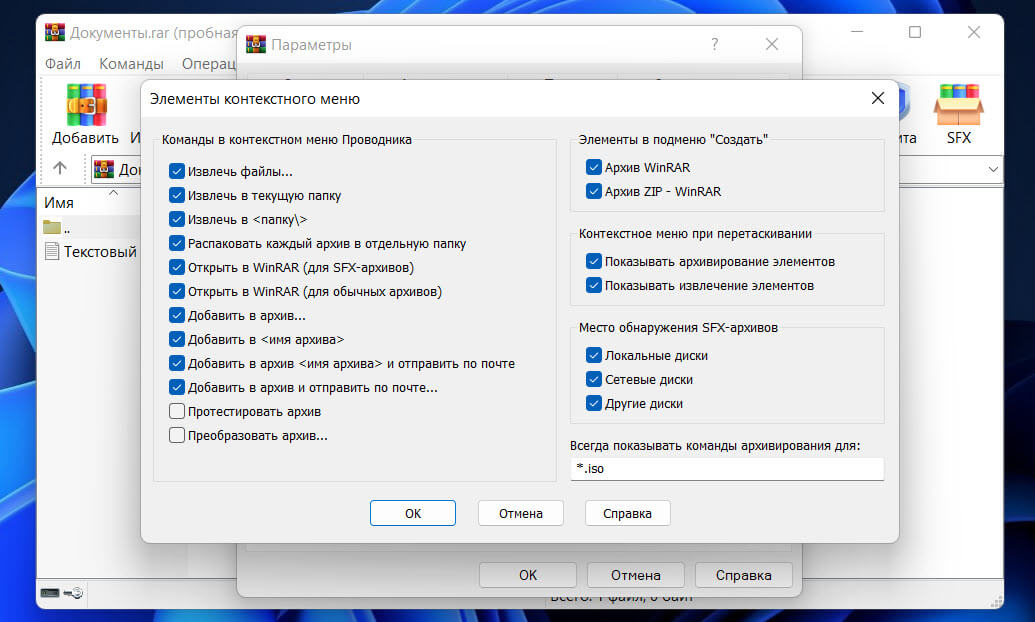The width and height of the screenshot is (1035, 622).
Task: Uncheck Добавить в архив... checkbox
Action: coord(176,316)
